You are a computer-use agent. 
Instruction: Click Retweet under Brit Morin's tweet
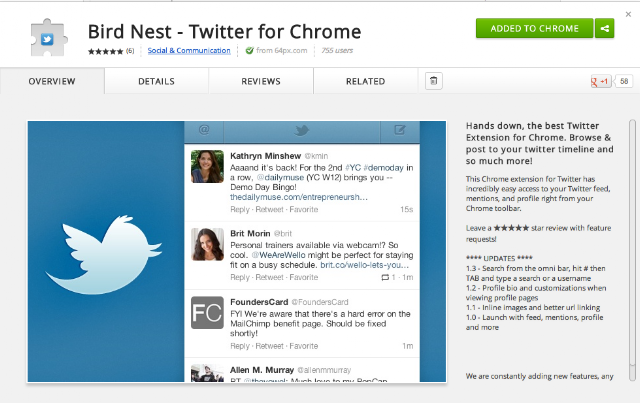[x=269, y=277]
